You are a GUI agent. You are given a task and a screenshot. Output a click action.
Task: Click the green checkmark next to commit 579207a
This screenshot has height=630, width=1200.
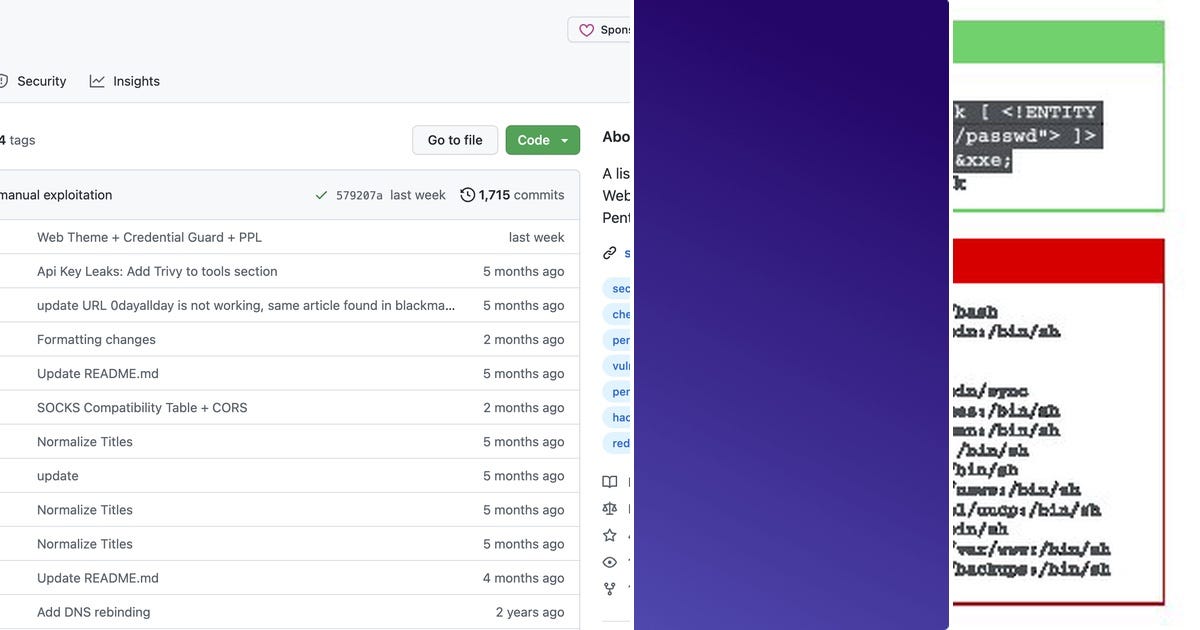(321, 194)
